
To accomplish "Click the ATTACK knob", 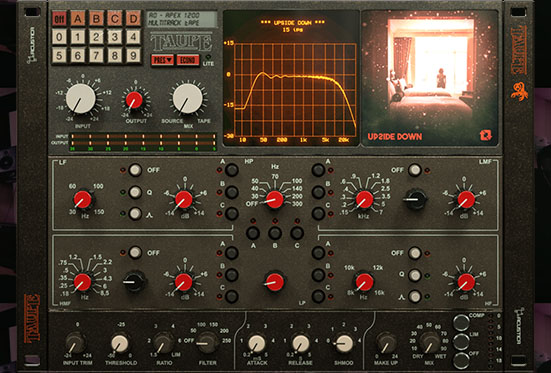I will (x=257, y=343).
